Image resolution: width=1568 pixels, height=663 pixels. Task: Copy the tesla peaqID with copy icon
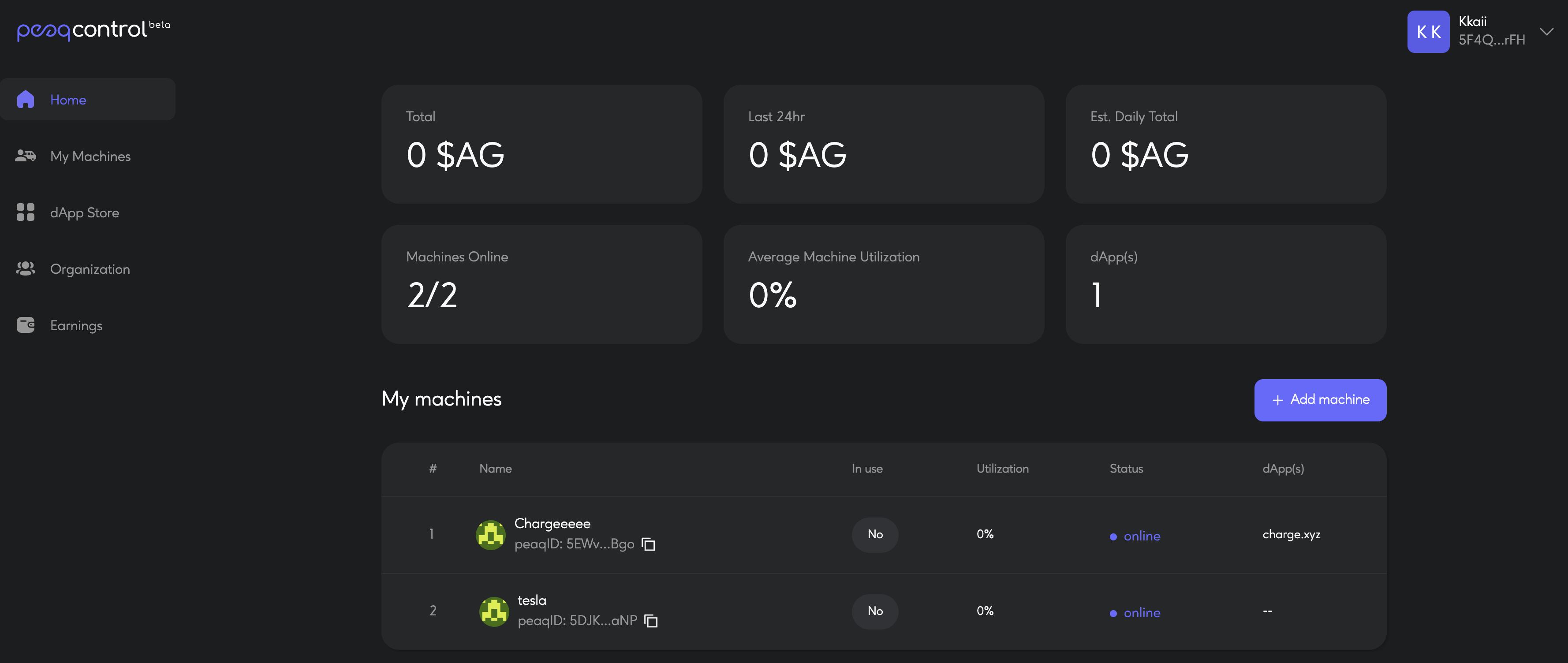651,621
